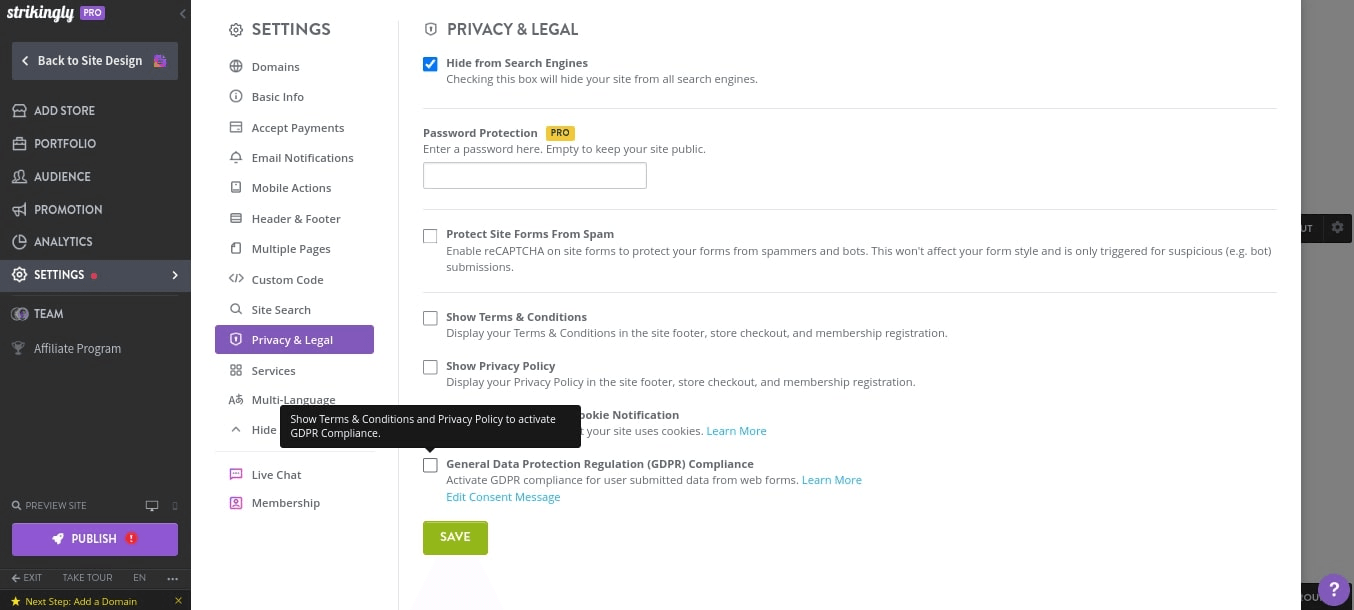The height and width of the screenshot is (610, 1354).
Task: Open Custom Code via the code icon
Action: coord(236,279)
